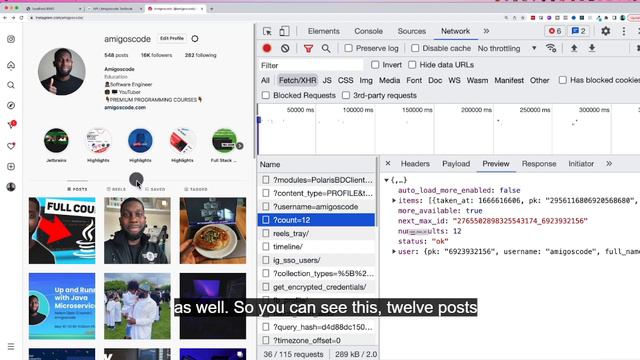Open the Payload tab of request

click(456, 164)
